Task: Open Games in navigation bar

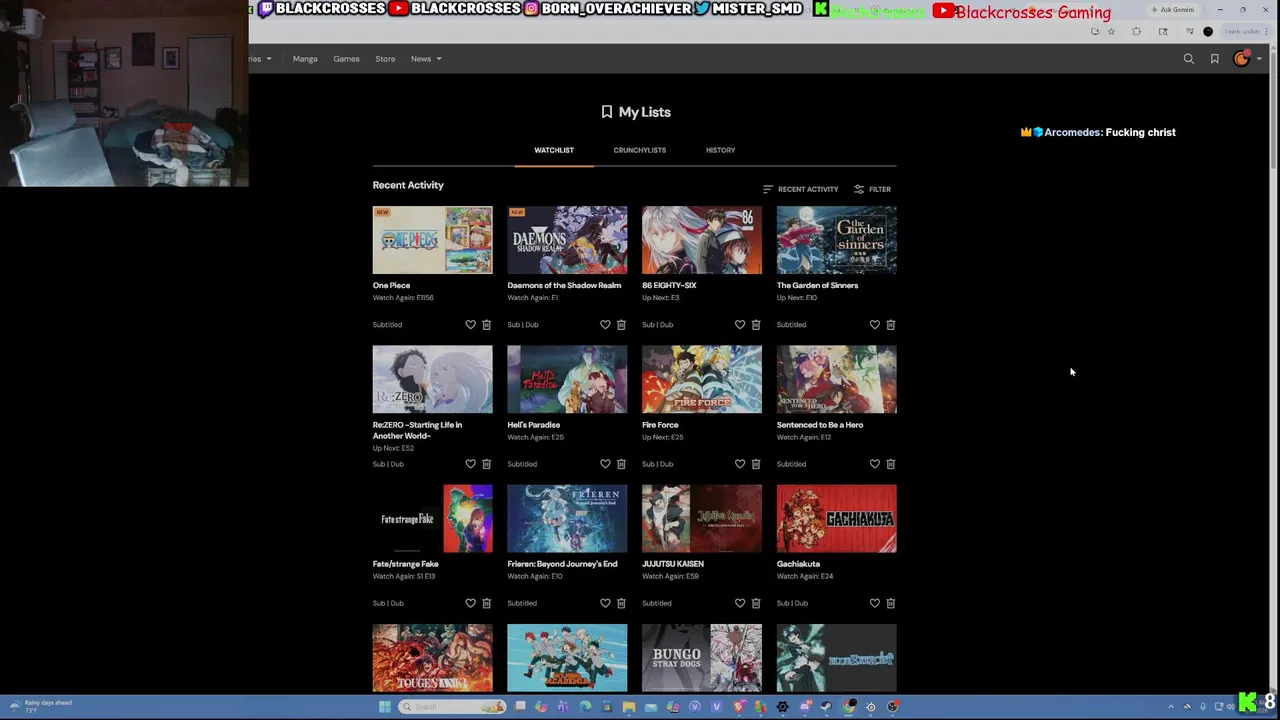Action: (x=346, y=59)
